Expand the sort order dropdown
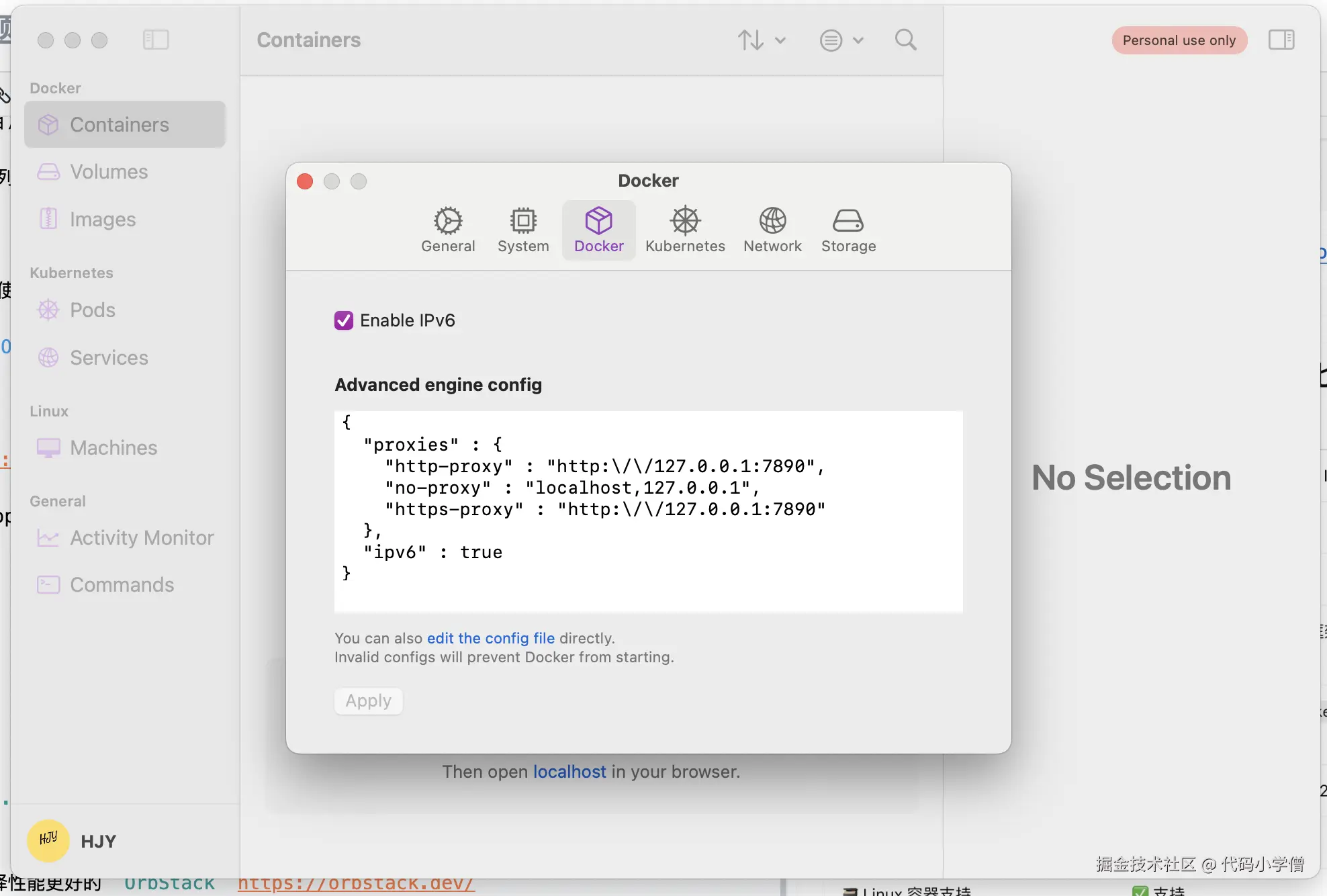The width and height of the screenshot is (1327, 896). tap(762, 40)
